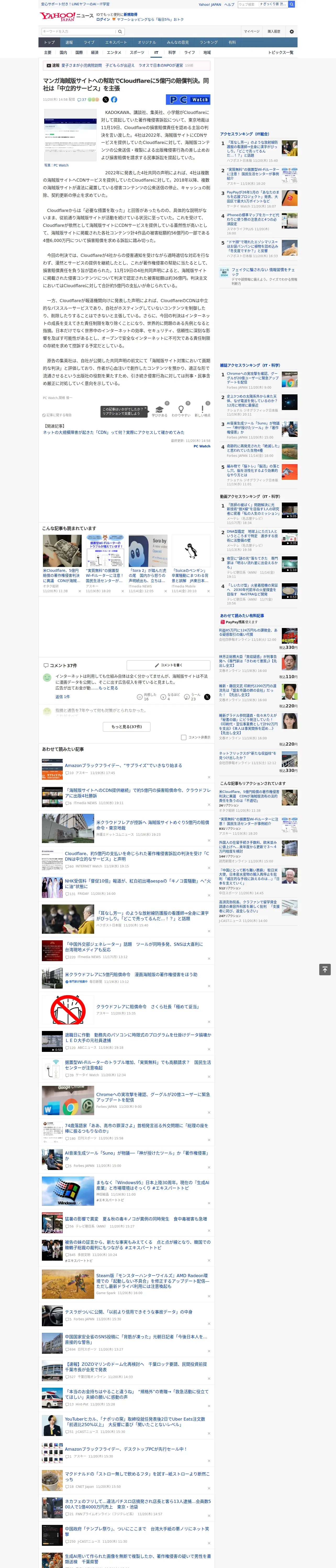Click the back-to-top arrow button
This screenshot has width=336, height=1568.
pyautogui.click(x=325, y=970)
